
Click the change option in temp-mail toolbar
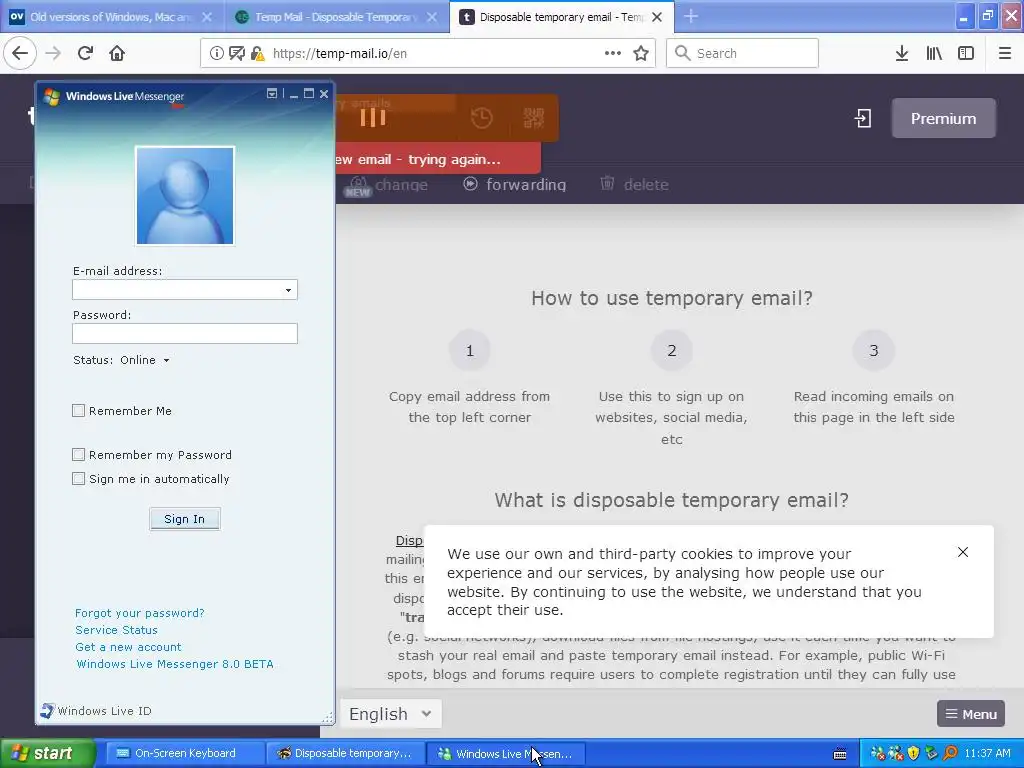tap(388, 185)
